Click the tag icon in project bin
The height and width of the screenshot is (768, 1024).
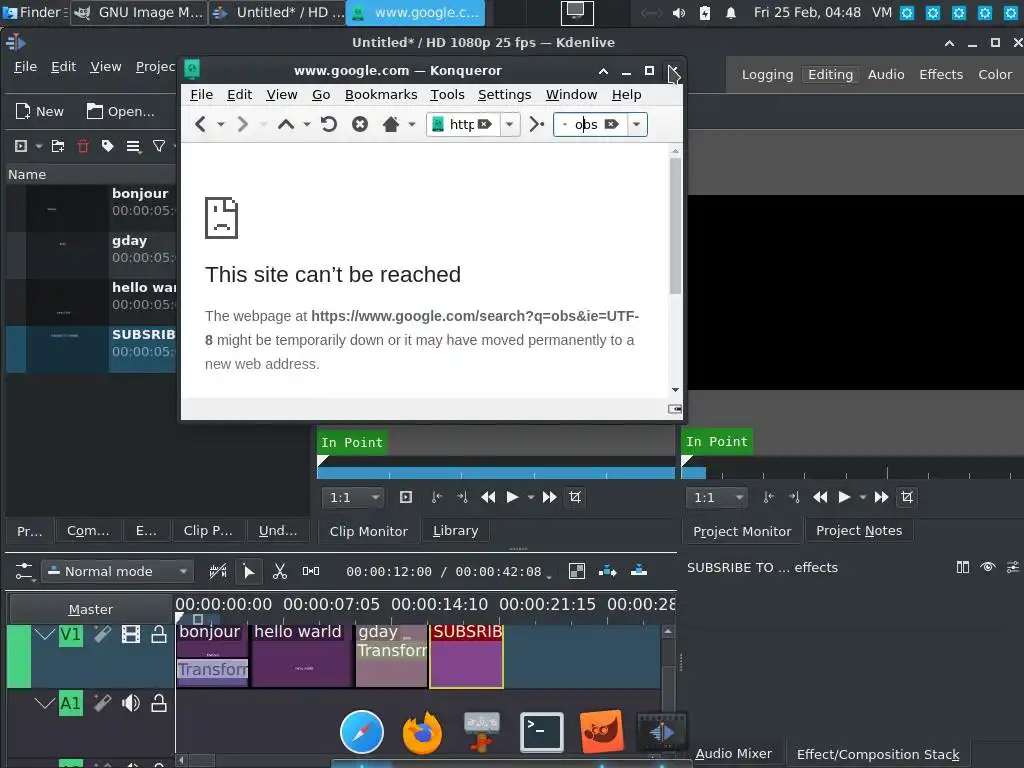point(108,146)
